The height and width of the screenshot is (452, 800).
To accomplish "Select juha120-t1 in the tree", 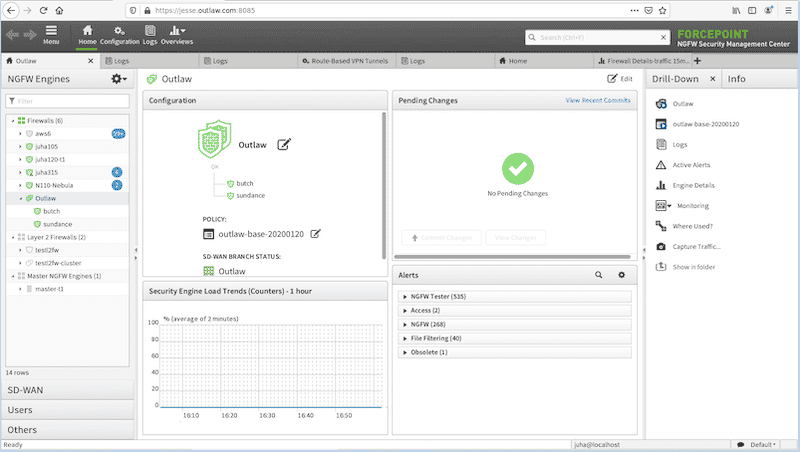I will (50, 159).
